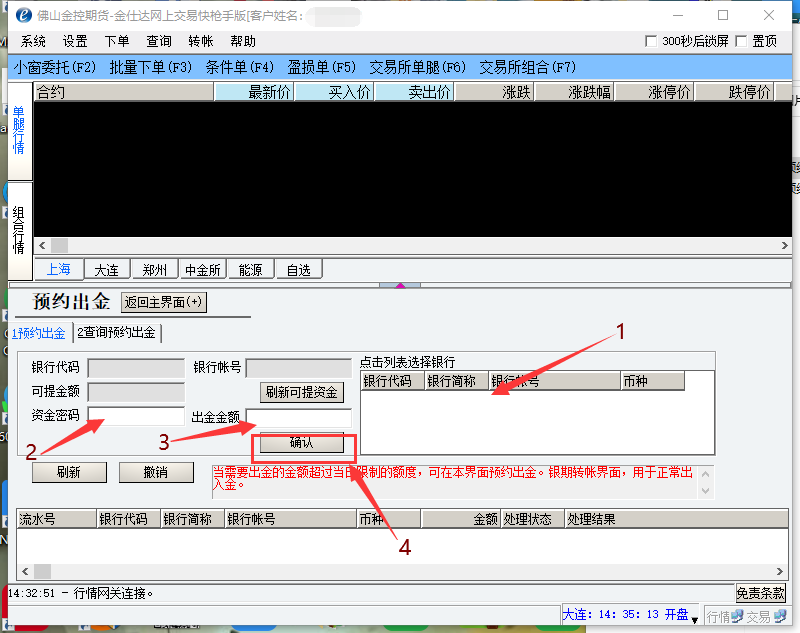
Task: Switch to the 1预约出金 tab
Action: (39, 333)
